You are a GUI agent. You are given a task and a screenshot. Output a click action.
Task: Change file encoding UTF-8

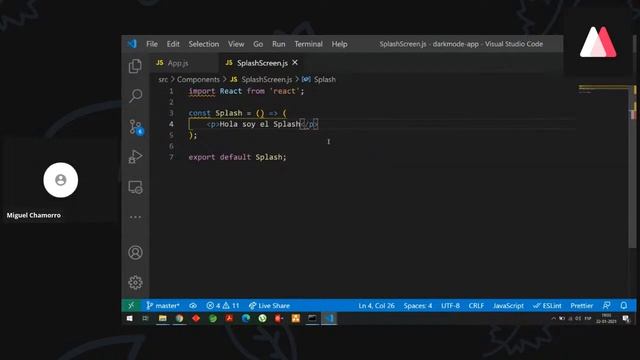coord(450,305)
